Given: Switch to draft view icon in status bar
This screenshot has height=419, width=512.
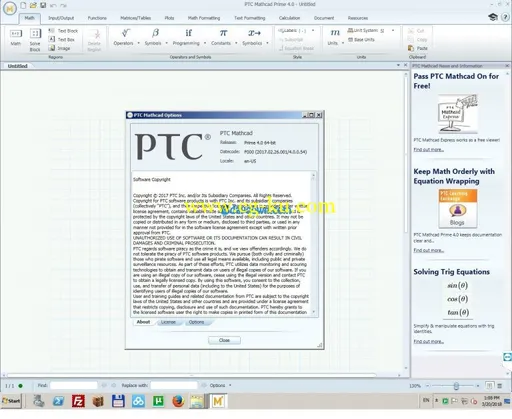Looking at the screenshot, I should (499, 386).
